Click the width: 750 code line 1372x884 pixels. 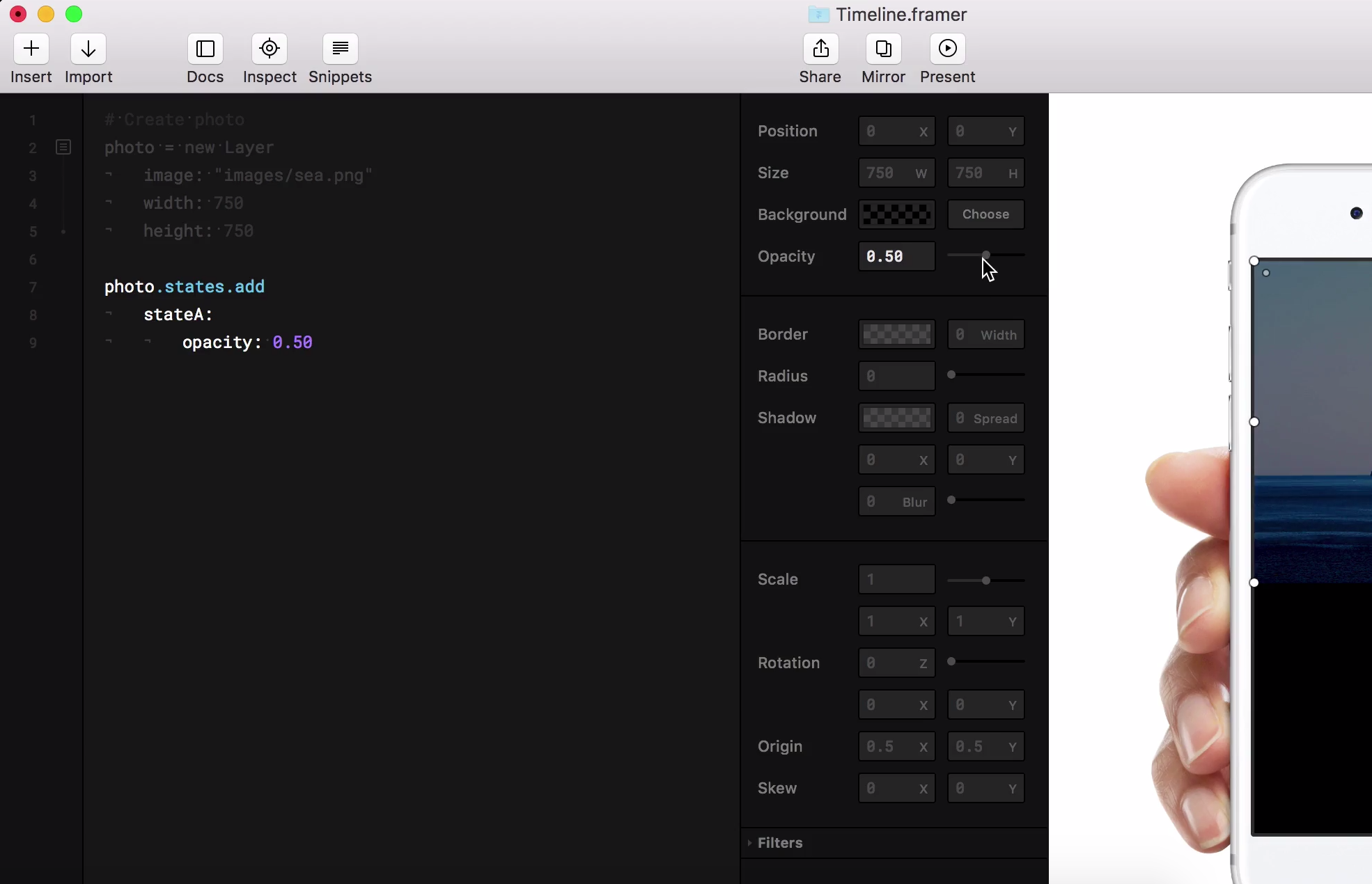tap(194, 203)
